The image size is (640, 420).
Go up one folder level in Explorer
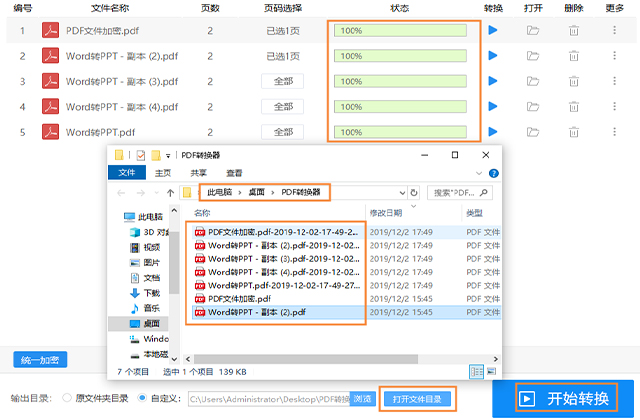(x=171, y=193)
